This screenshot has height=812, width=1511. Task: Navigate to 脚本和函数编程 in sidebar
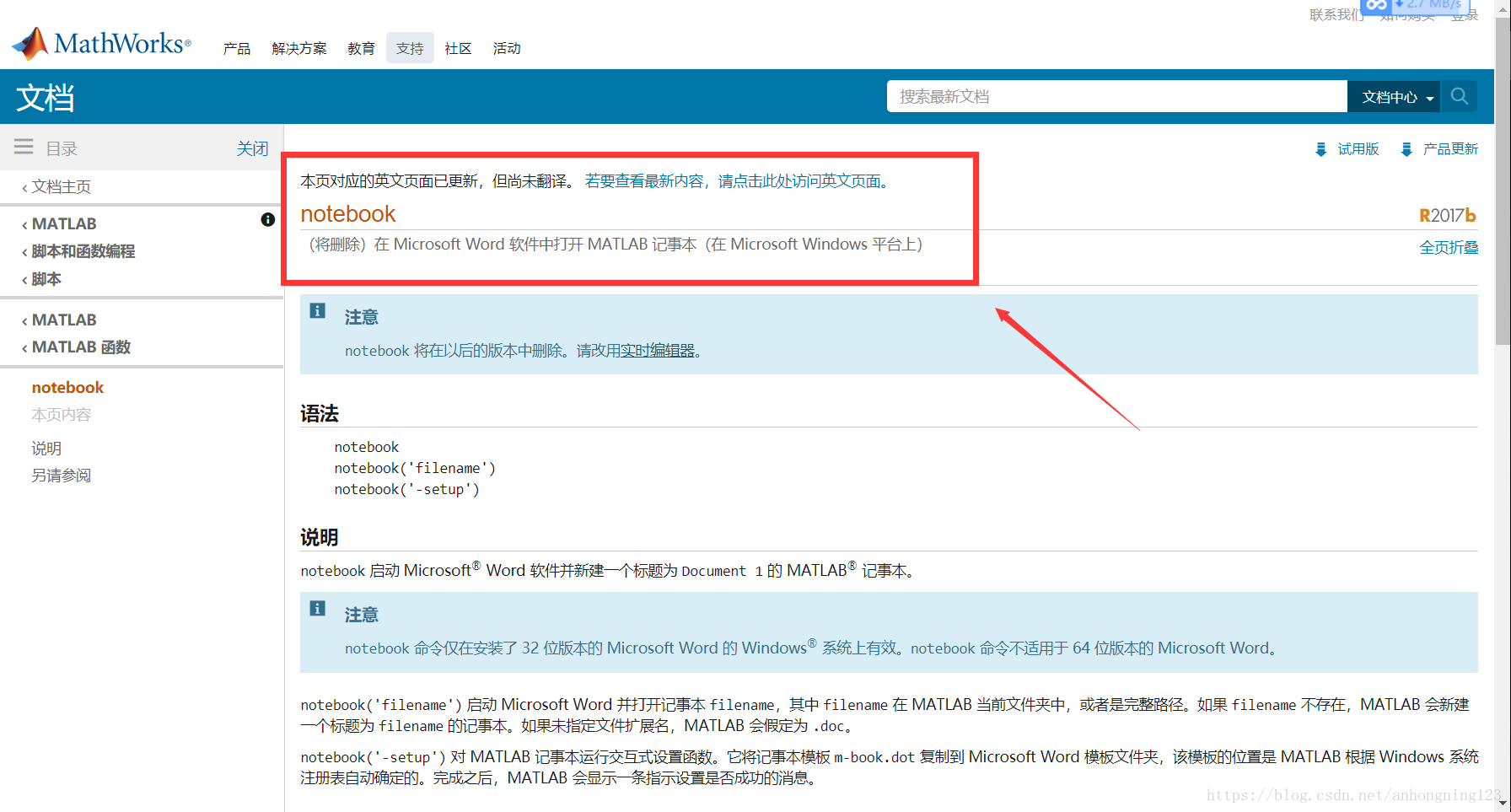pyautogui.click(x=83, y=251)
